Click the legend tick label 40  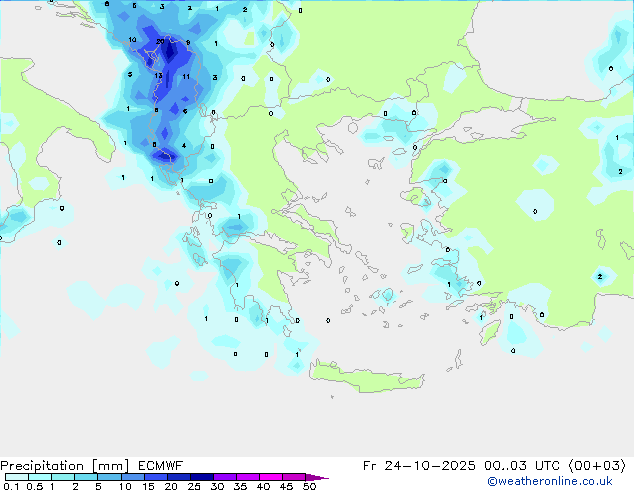tap(263, 486)
